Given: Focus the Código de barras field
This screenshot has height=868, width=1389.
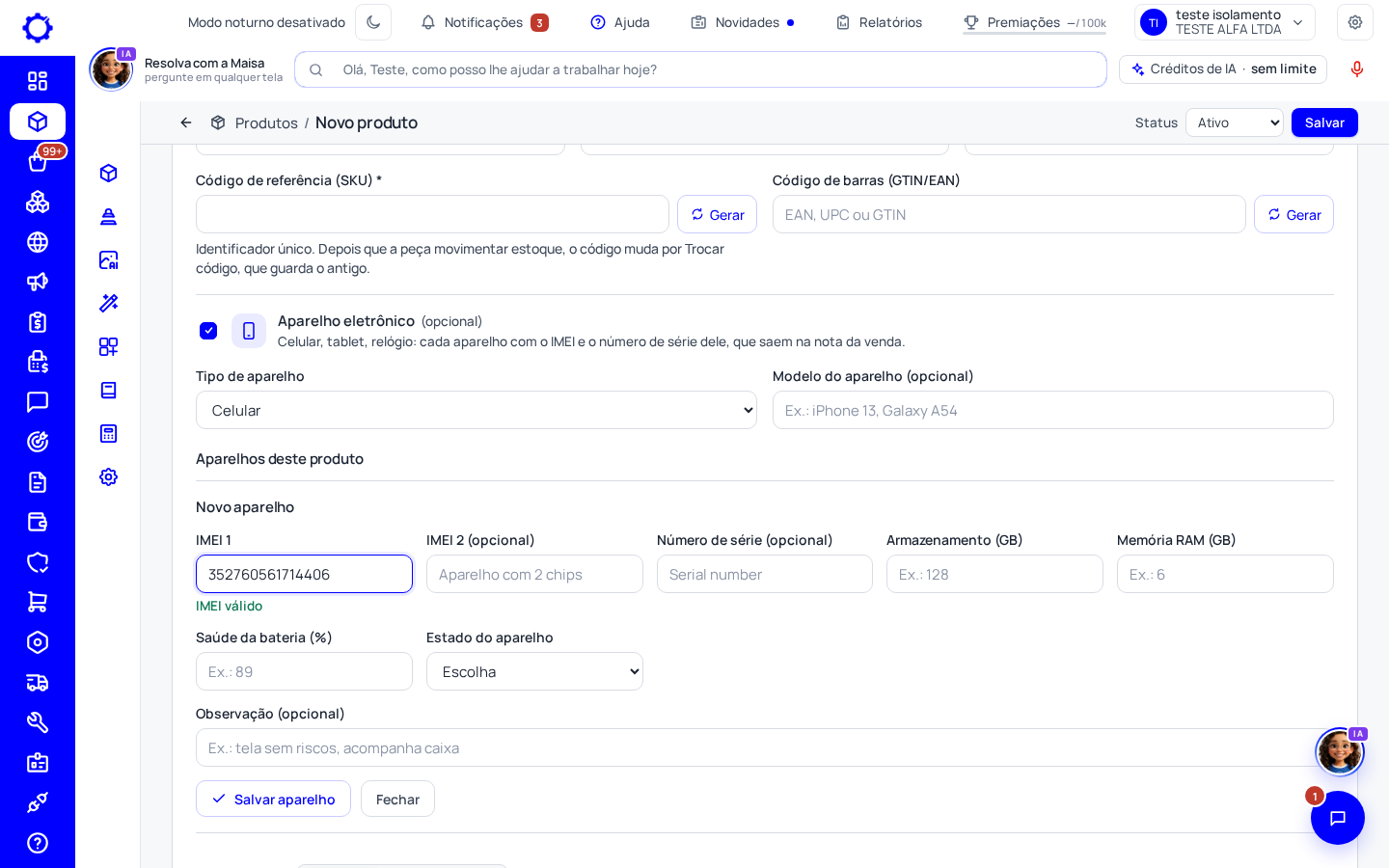Looking at the screenshot, I should [1009, 214].
